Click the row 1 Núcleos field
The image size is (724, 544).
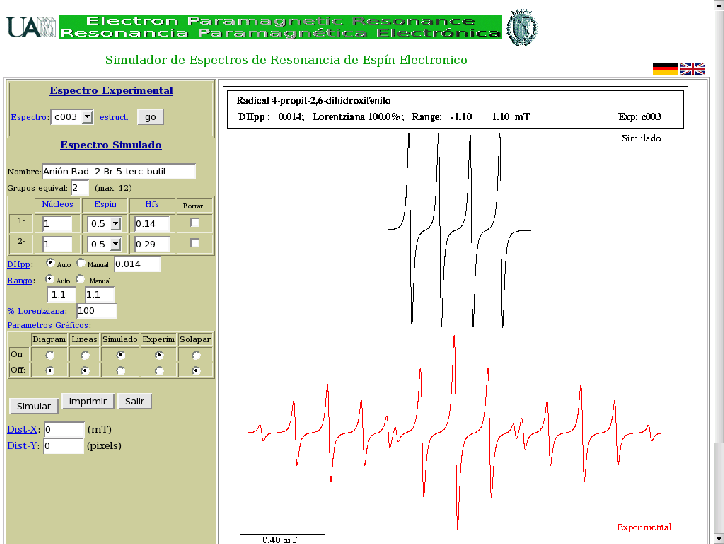(57, 224)
